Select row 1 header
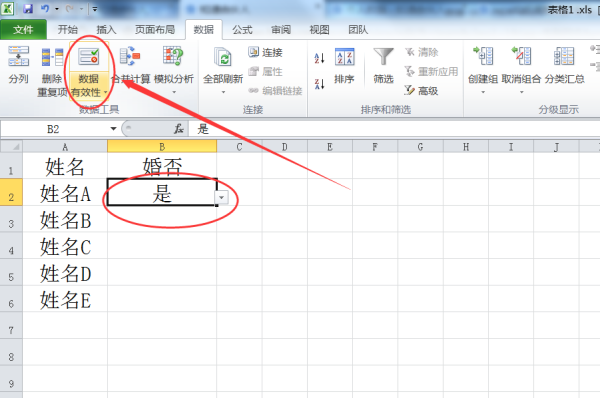Screen dimensions: 600x398 [x=11, y=166]
